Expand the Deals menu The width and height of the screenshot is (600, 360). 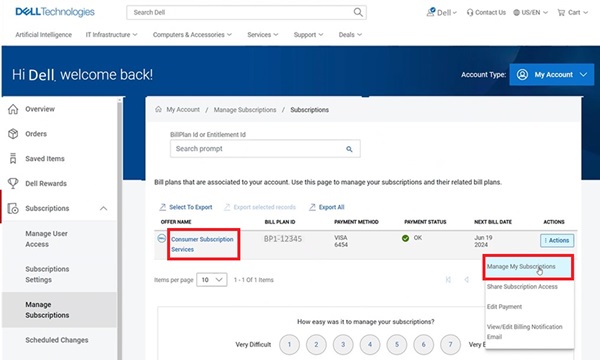350,34
